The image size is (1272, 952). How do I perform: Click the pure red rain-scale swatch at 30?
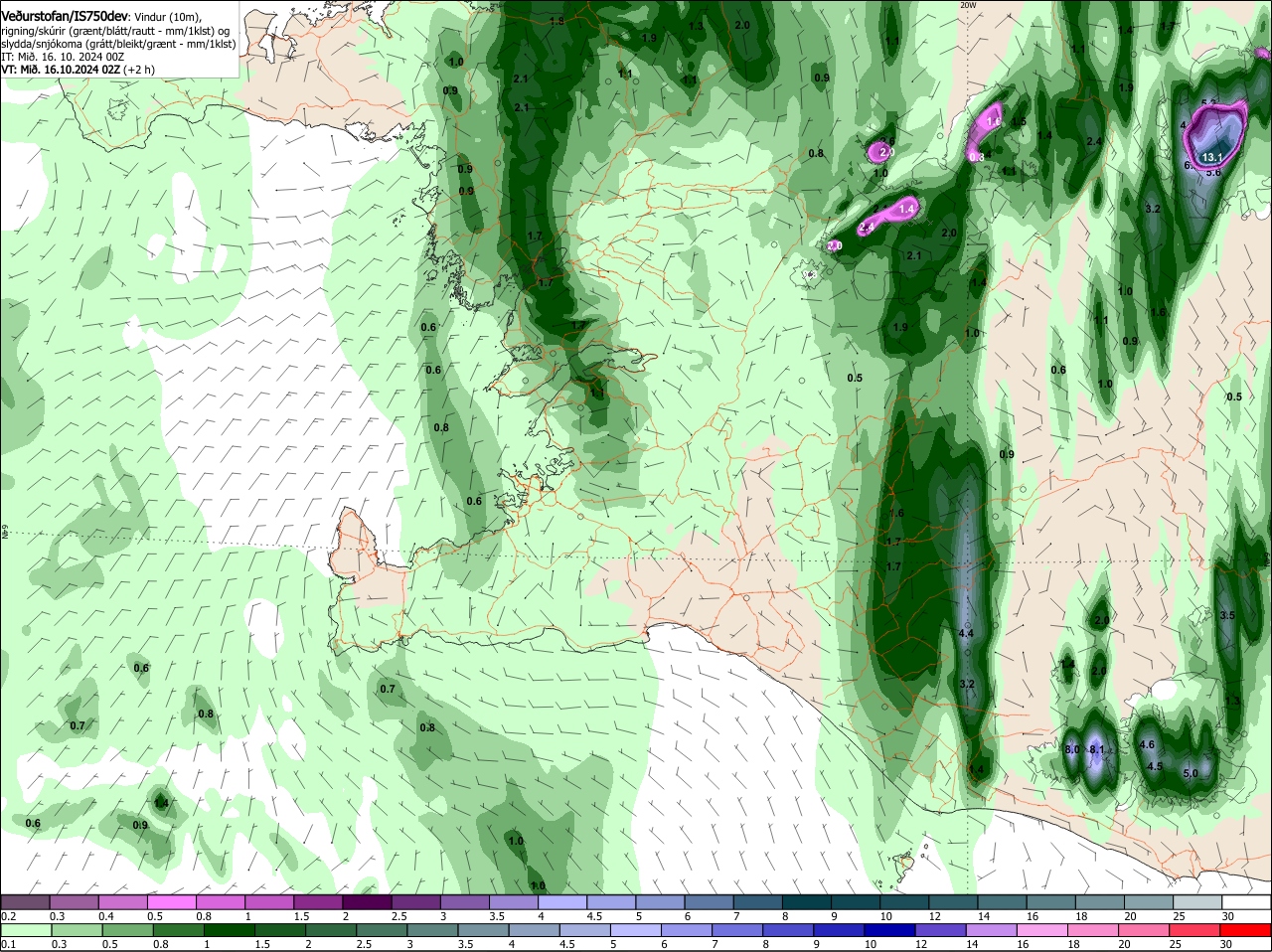click(1246, 930)
